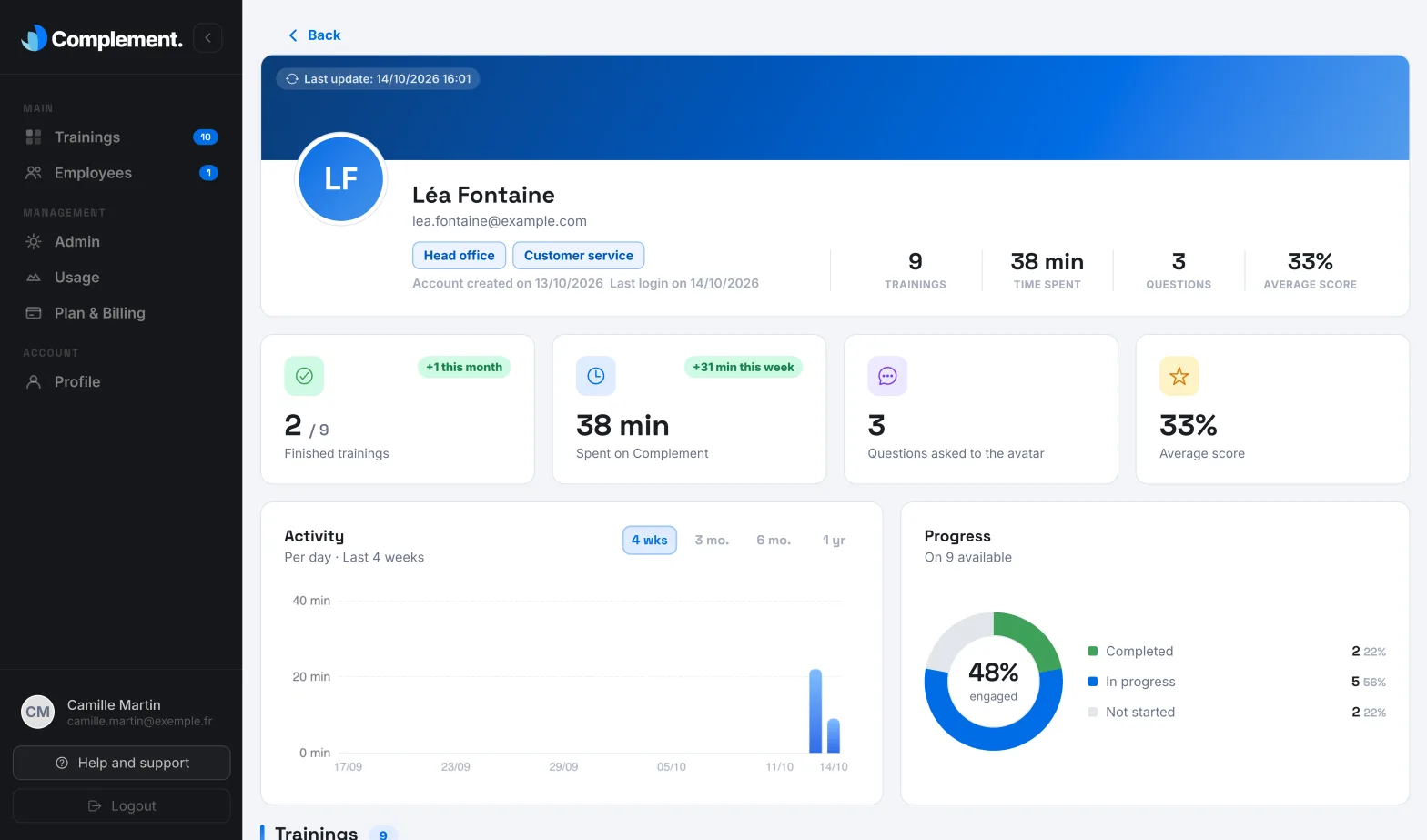Open Help and support
The width and height of the screenshot is (1427, 840).
tap(122, 764)
